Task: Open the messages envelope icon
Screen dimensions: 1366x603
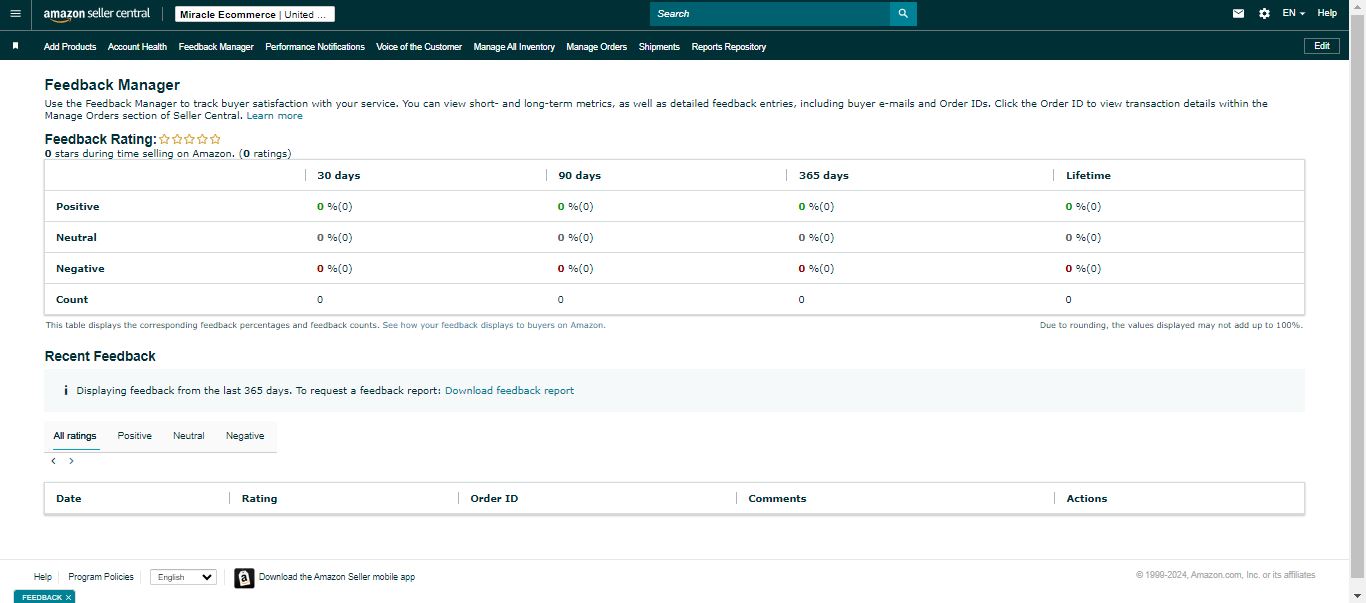Action: pos(1238,14)
